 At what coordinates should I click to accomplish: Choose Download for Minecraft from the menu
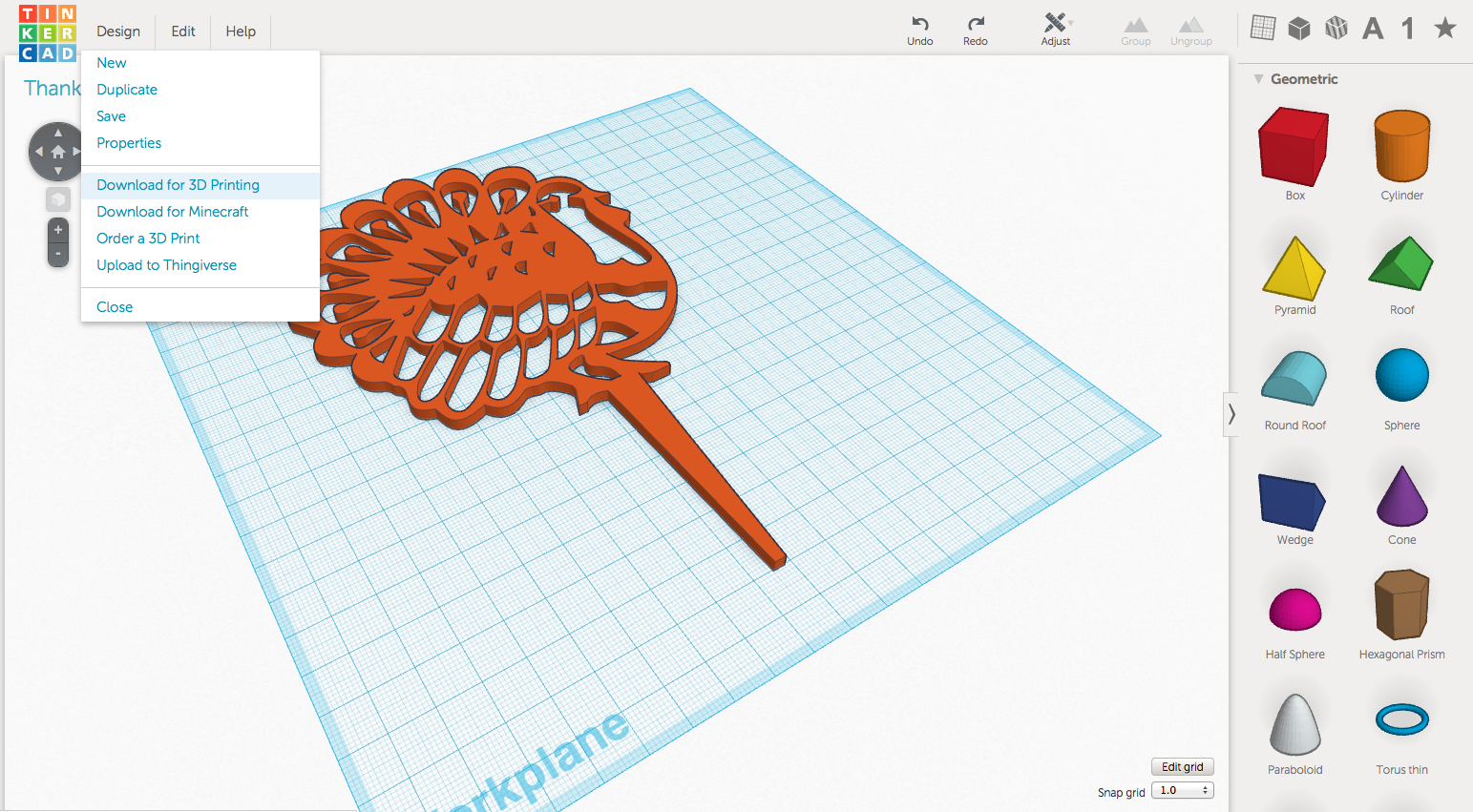172,211
